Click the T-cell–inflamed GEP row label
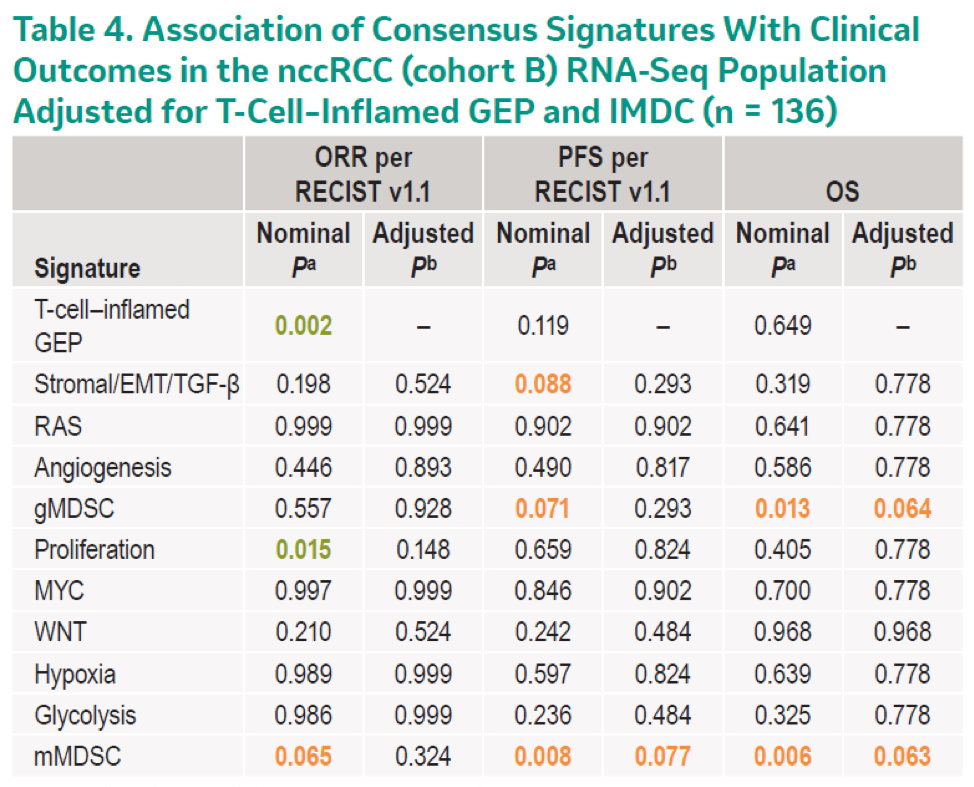This screenshot has width=974, height=787. click(112, 325)
